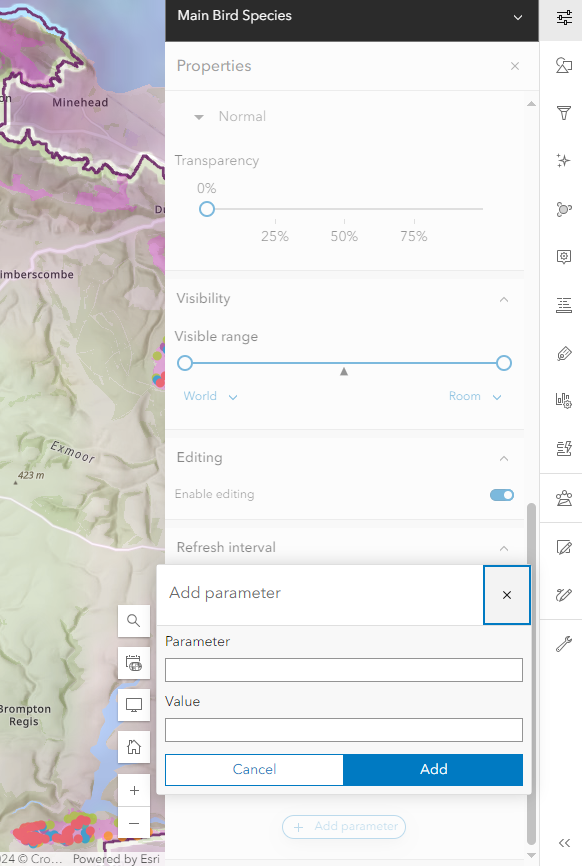
Task: Disable the Enable editing toggle
Action: pyautogui.click(x=501, y=495)
